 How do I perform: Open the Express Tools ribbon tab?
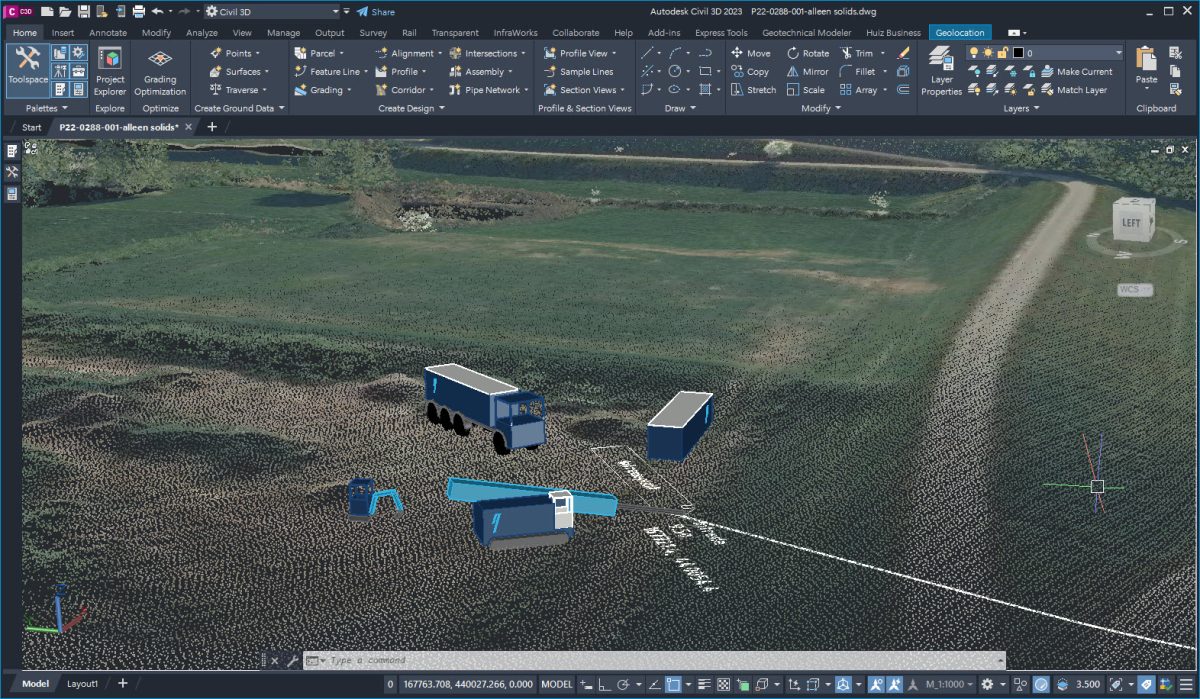point(720,32)
